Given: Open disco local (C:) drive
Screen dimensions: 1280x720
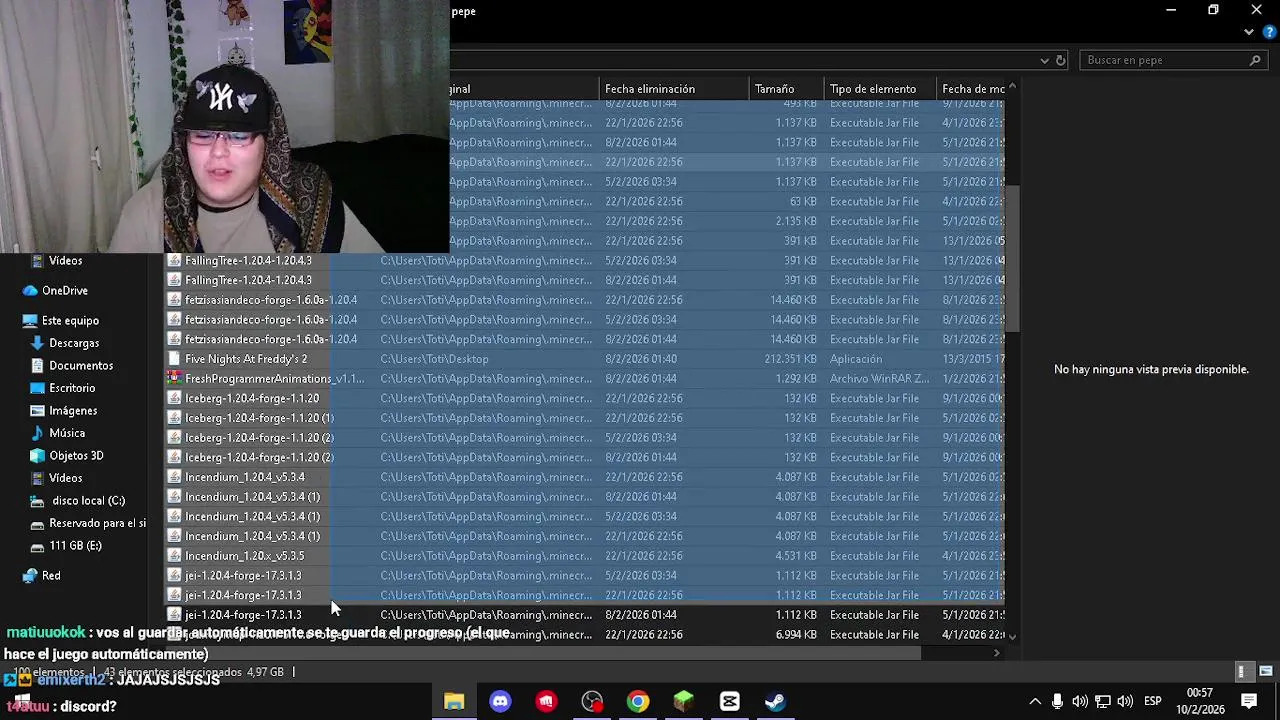Looking at the screenshot, I should [88, 501].
